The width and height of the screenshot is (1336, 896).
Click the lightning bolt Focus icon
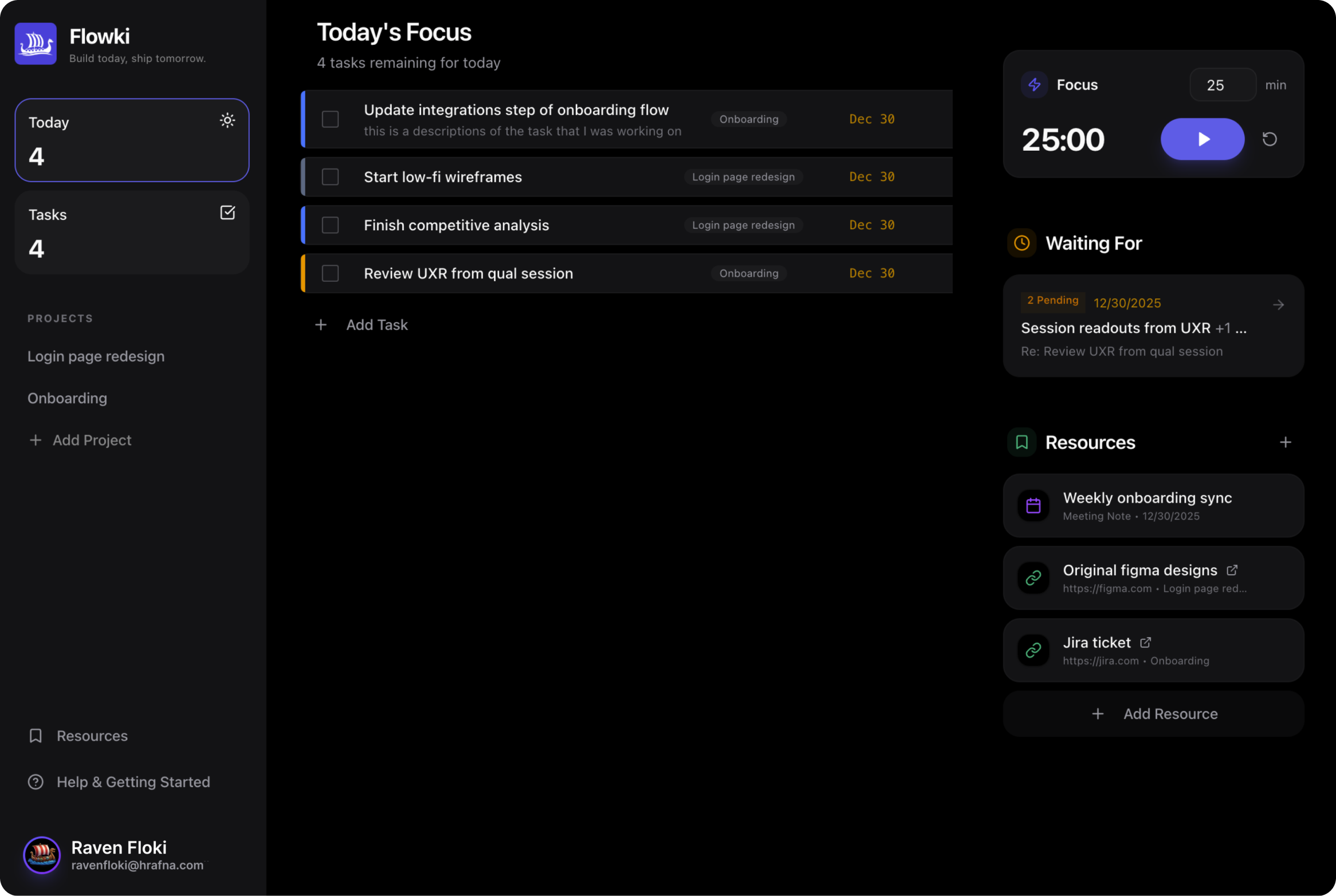click(x=1034, y=85)
